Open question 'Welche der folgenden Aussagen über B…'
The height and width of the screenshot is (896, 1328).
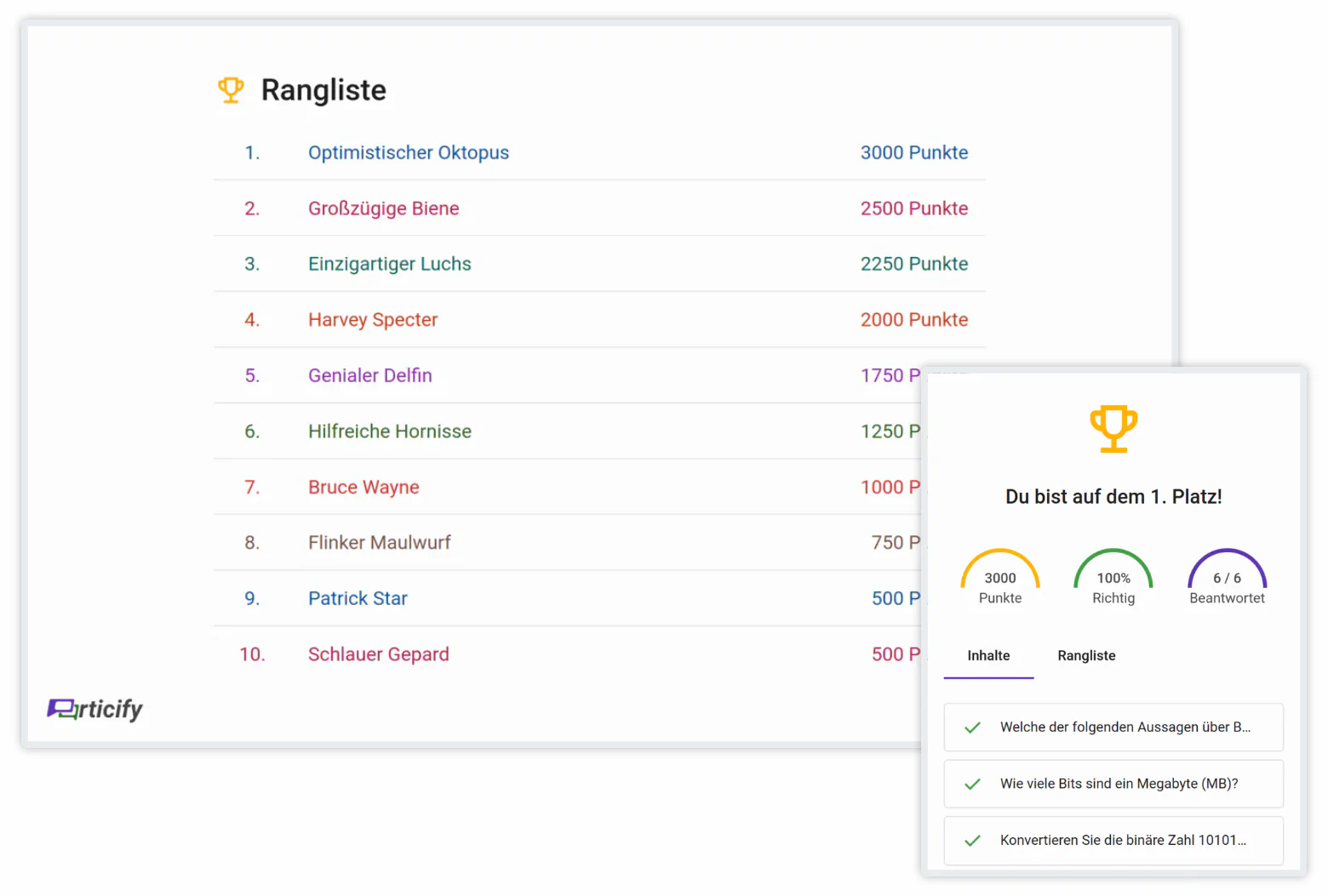[x=1125, y=728]
